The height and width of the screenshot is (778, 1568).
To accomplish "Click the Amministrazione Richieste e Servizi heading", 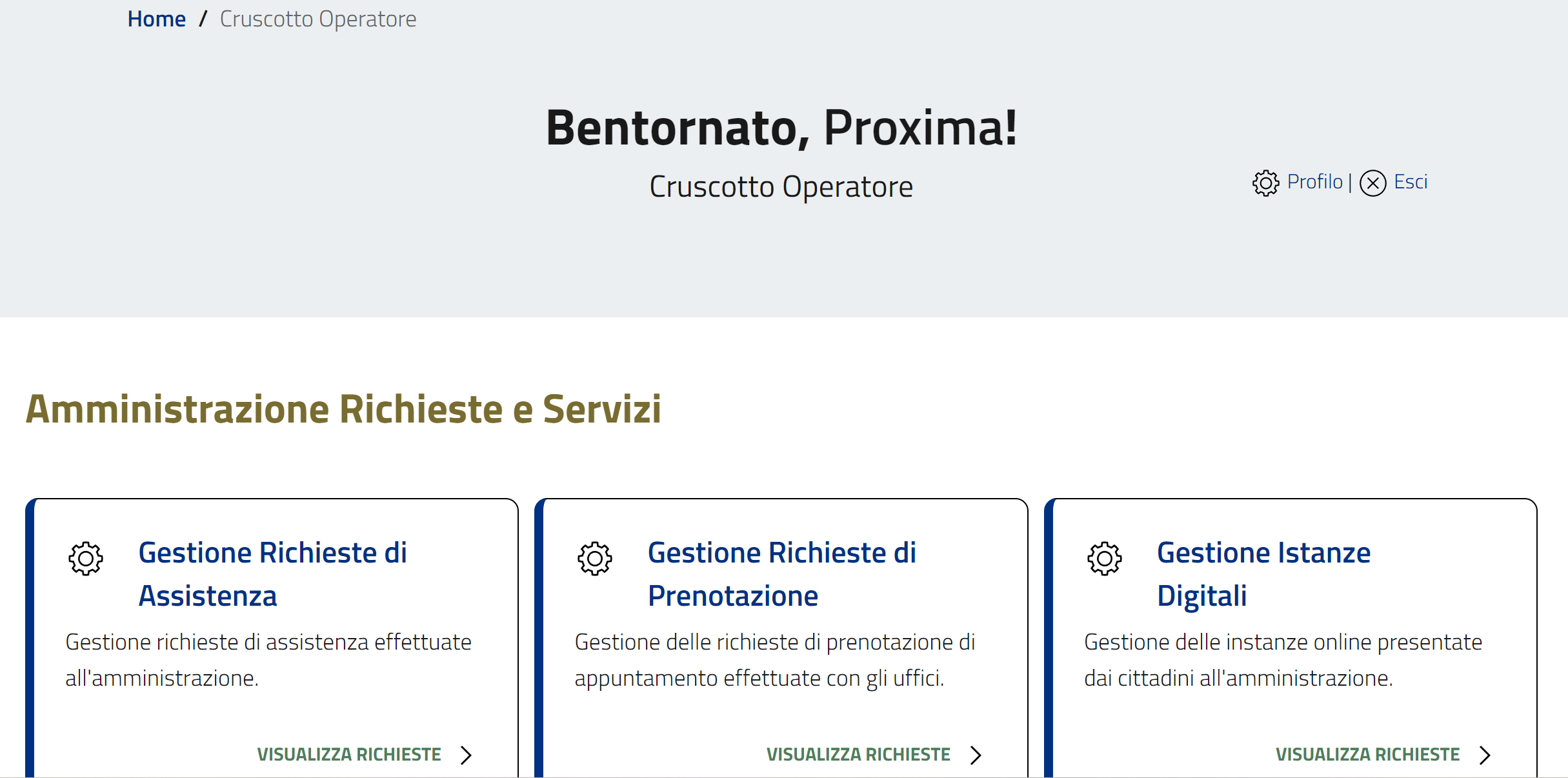I will click(x=343, y=409).
